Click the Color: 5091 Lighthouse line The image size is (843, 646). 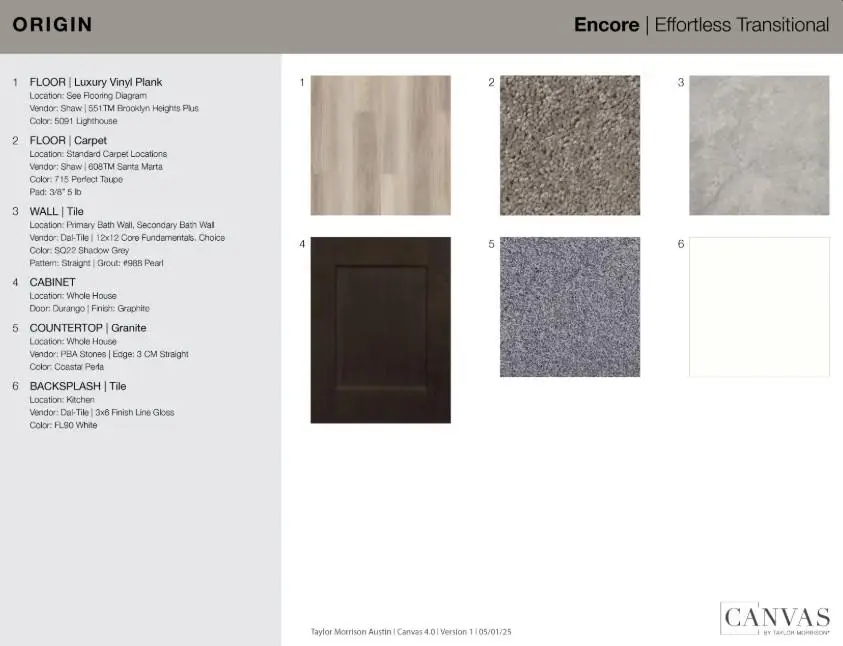[x=73, y=121]
